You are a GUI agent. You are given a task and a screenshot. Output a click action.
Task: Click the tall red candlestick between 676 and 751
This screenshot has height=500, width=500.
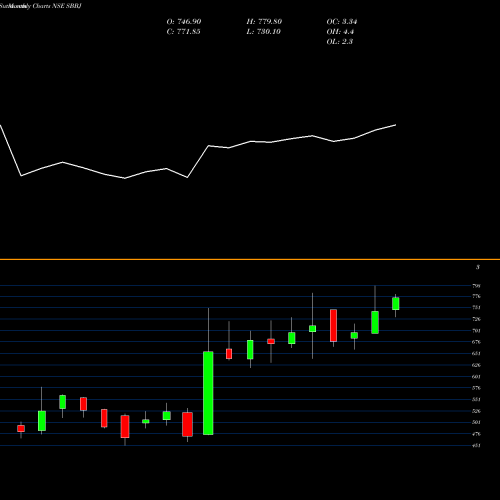(333, 326)
